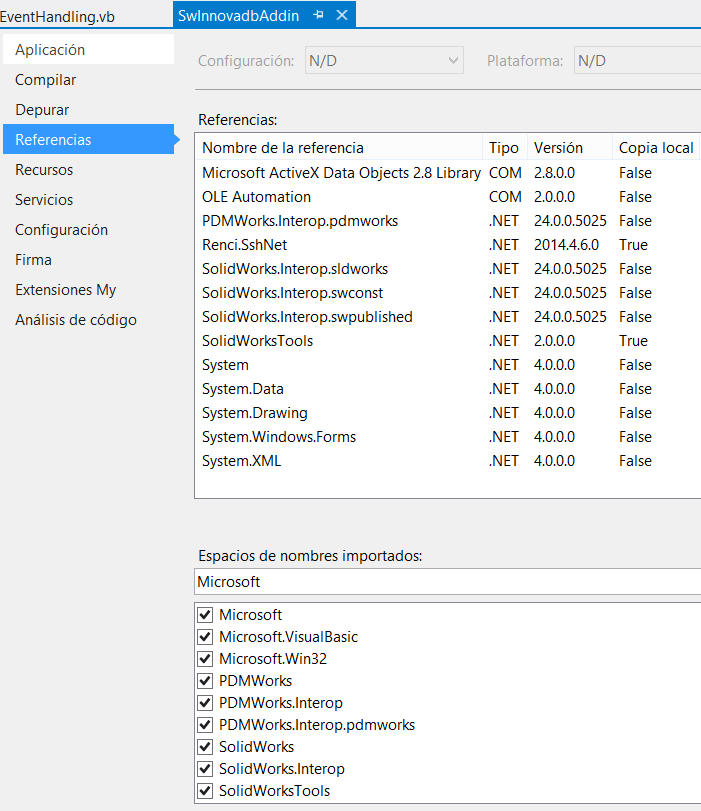Open the Plataforma N/D dropdown
The width and height of the screenshot is (701, 811).
[x=637, y=61]
